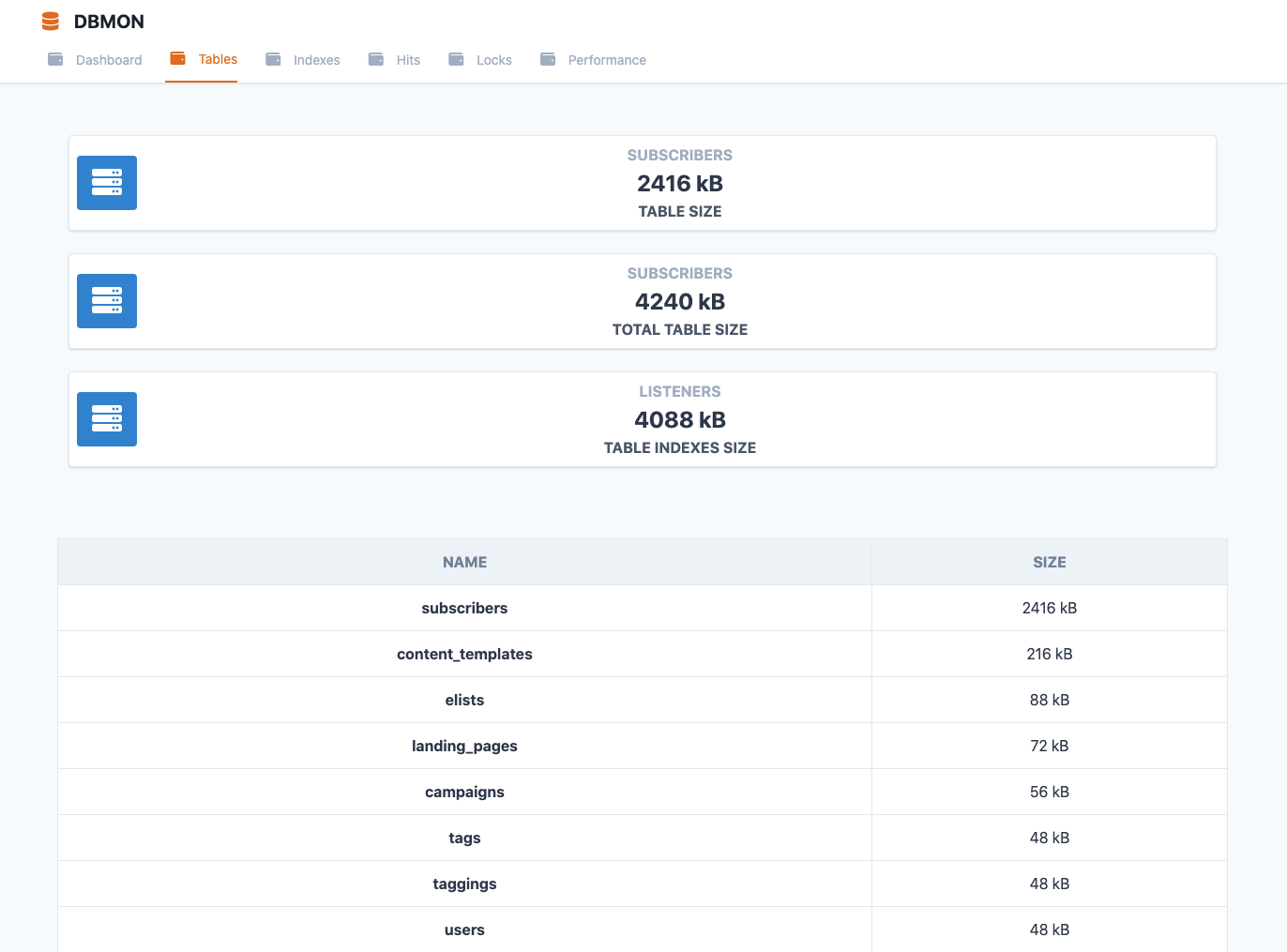
Task: Click the Performance tab icon
Action: pyautogui.click(x=547, y=58)
